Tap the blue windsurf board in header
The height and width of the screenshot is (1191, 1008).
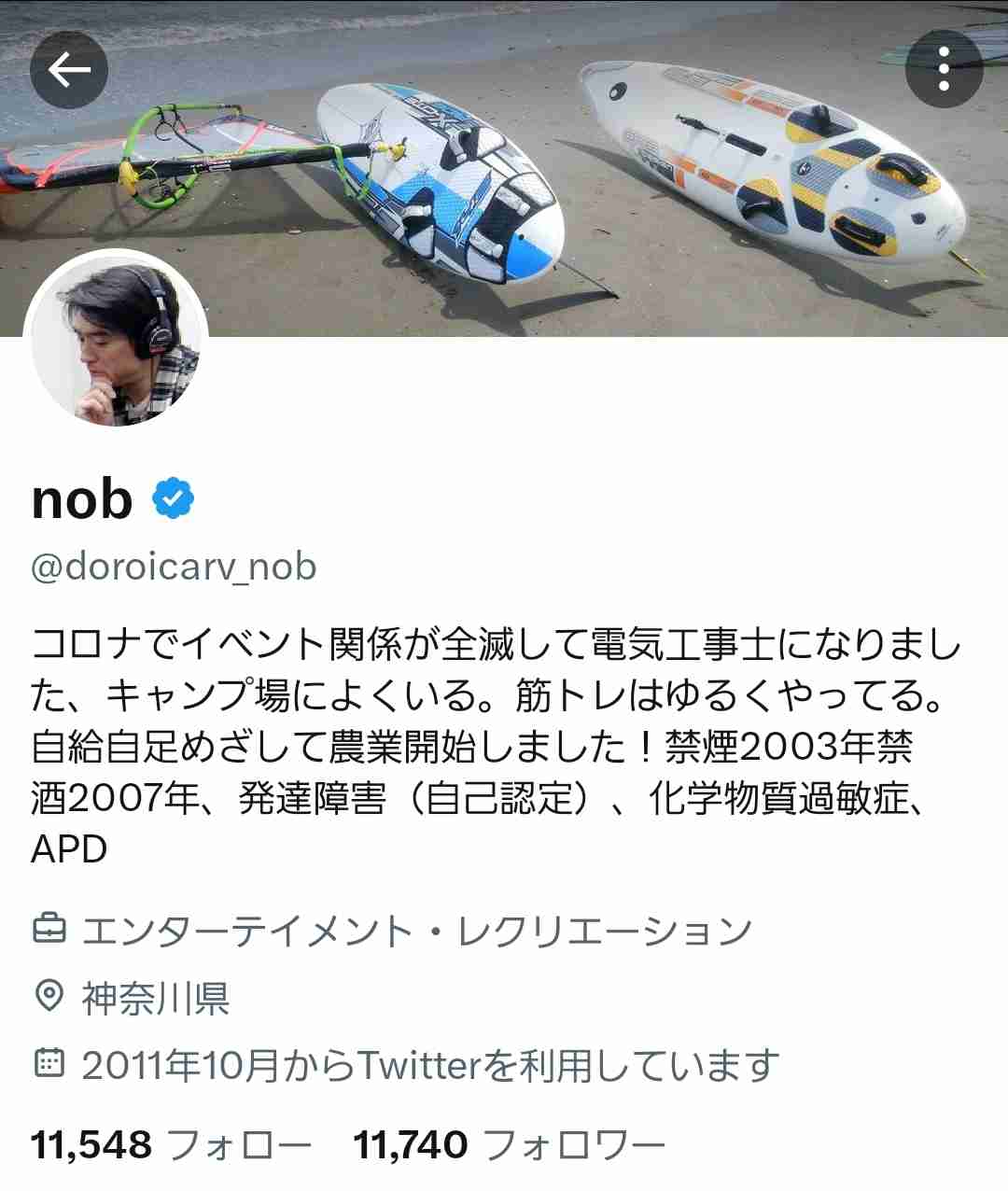[440, 181]
